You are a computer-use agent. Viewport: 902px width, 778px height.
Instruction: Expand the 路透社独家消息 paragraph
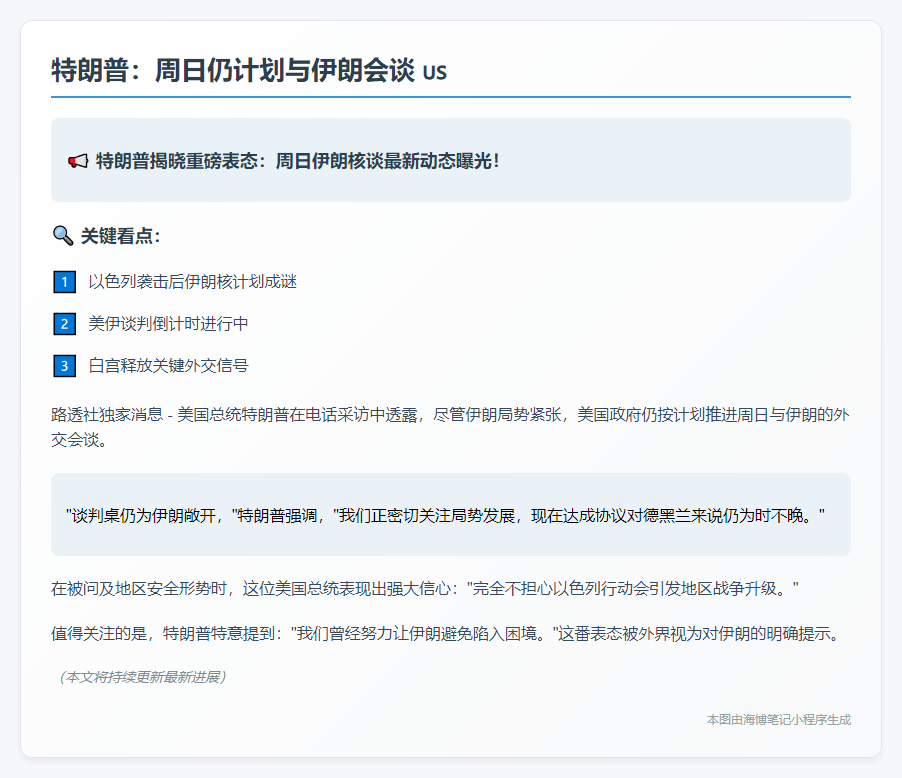pos(450,424)
